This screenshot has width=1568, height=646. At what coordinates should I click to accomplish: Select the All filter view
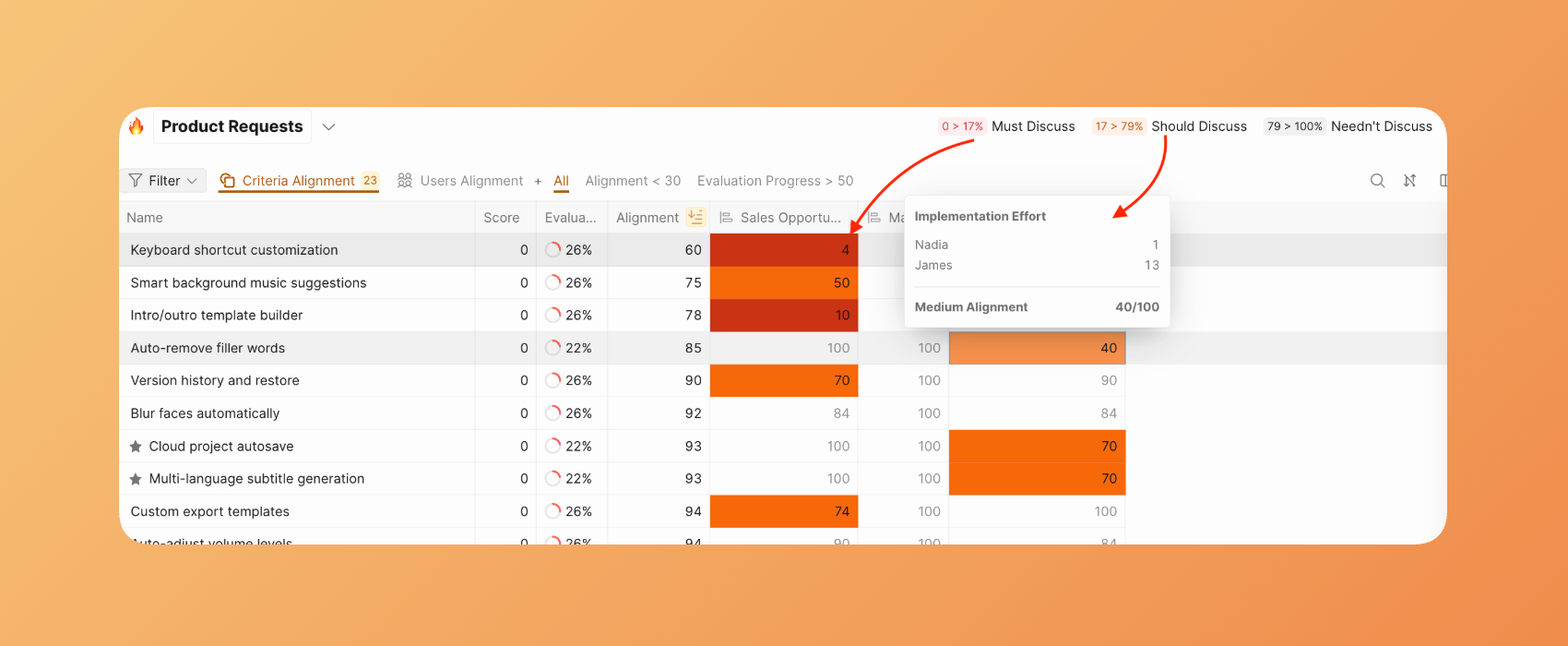click(x=561, y=181)
